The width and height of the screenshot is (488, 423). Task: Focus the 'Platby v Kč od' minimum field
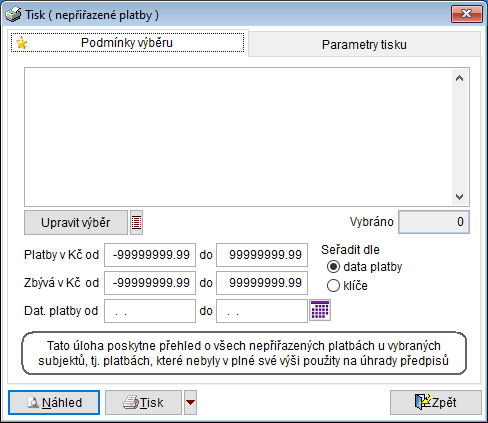[150, 255]
